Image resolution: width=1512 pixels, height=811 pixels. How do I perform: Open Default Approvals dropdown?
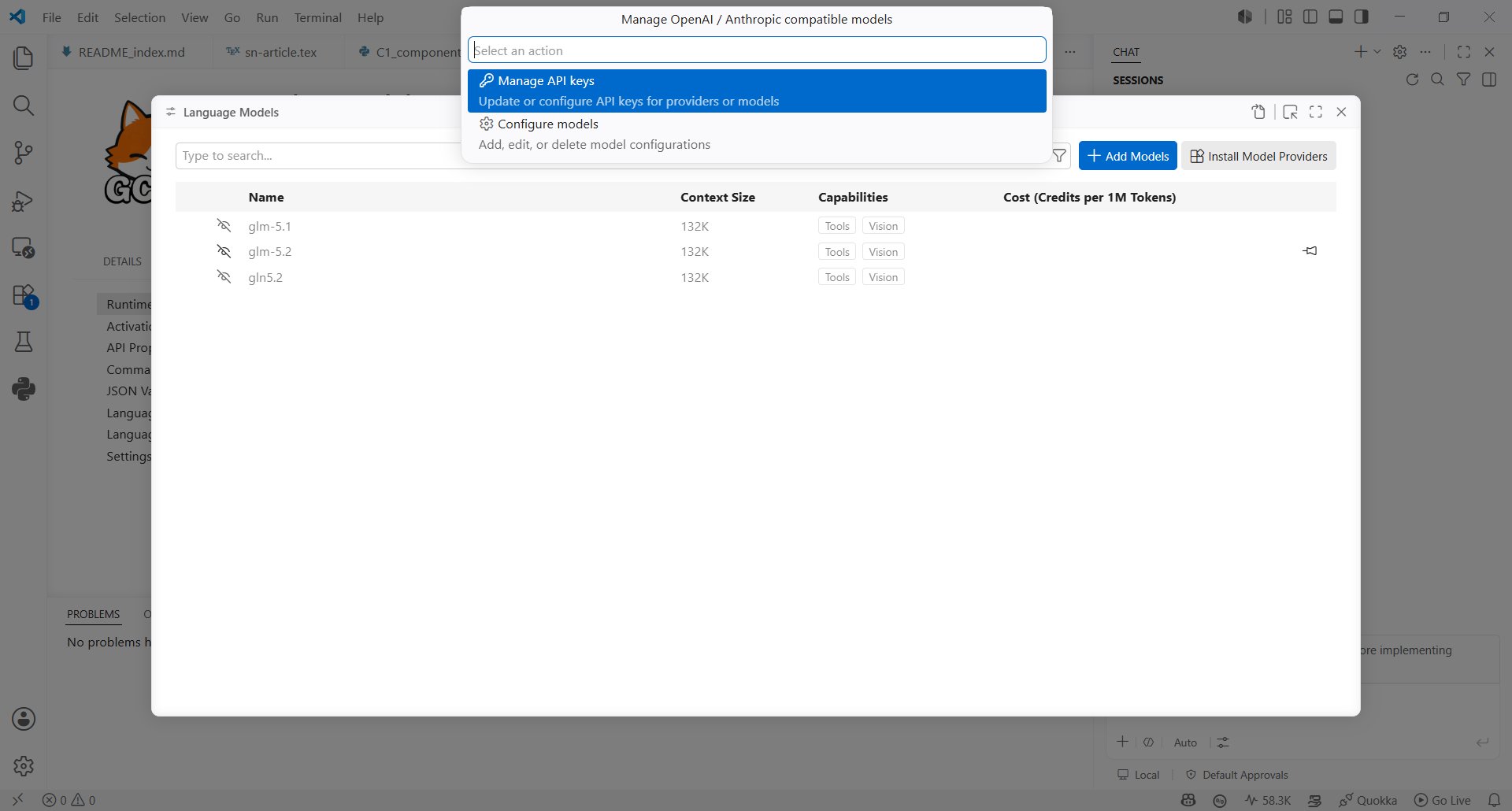[1236, 775]
